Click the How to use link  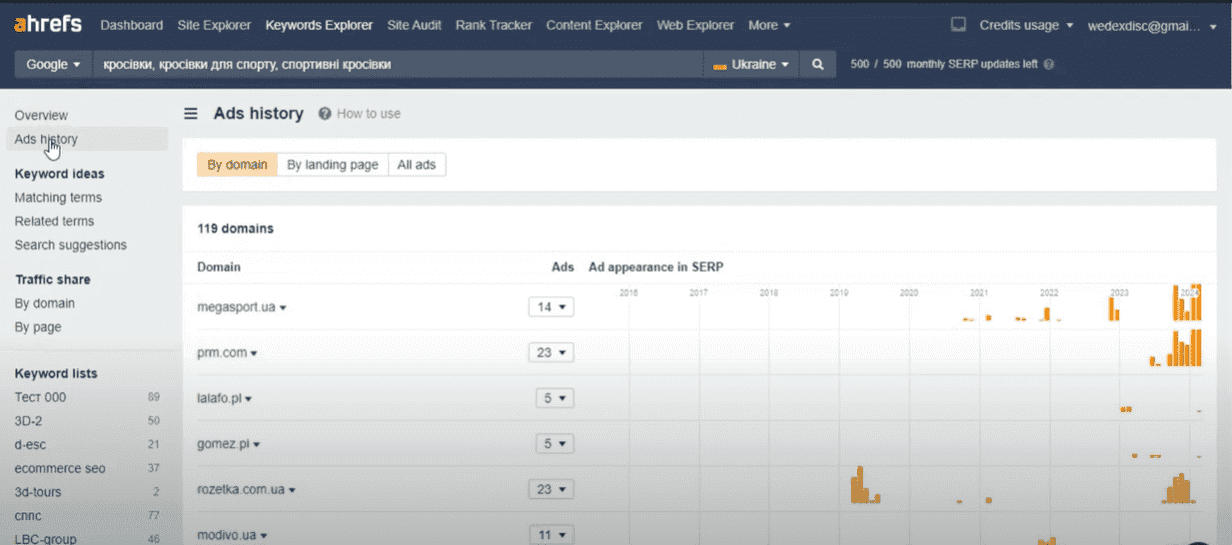pyautogui.click(x=368, y=114)
